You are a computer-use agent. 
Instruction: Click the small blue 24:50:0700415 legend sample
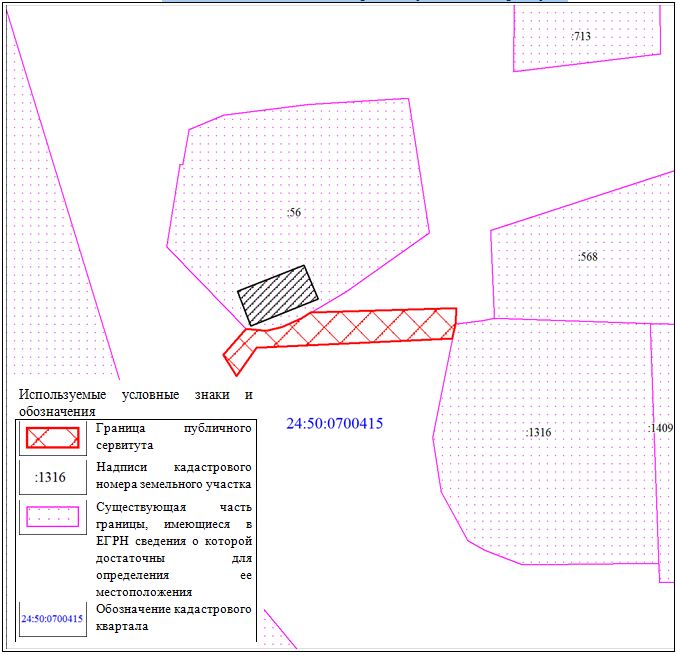pyautogui.click(x=52, y=619)
